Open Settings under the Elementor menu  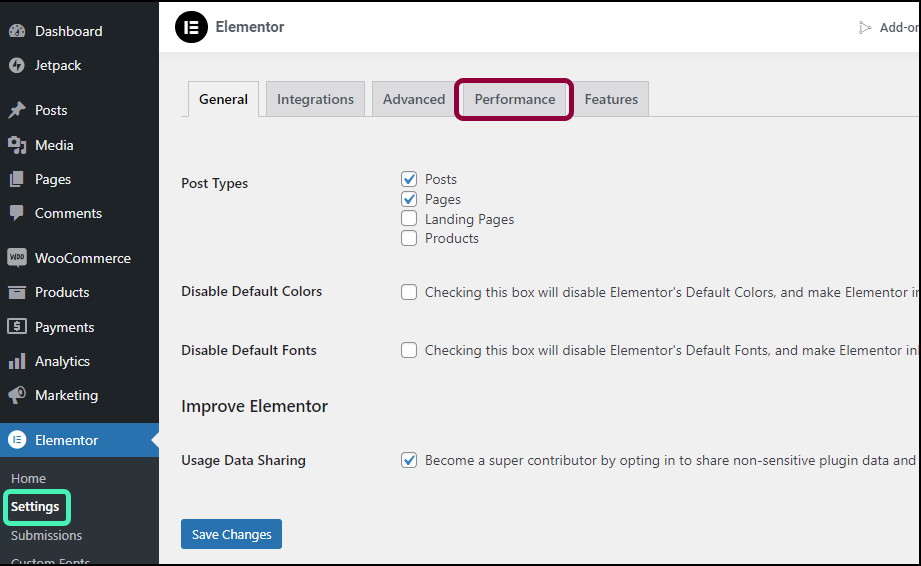35,507
